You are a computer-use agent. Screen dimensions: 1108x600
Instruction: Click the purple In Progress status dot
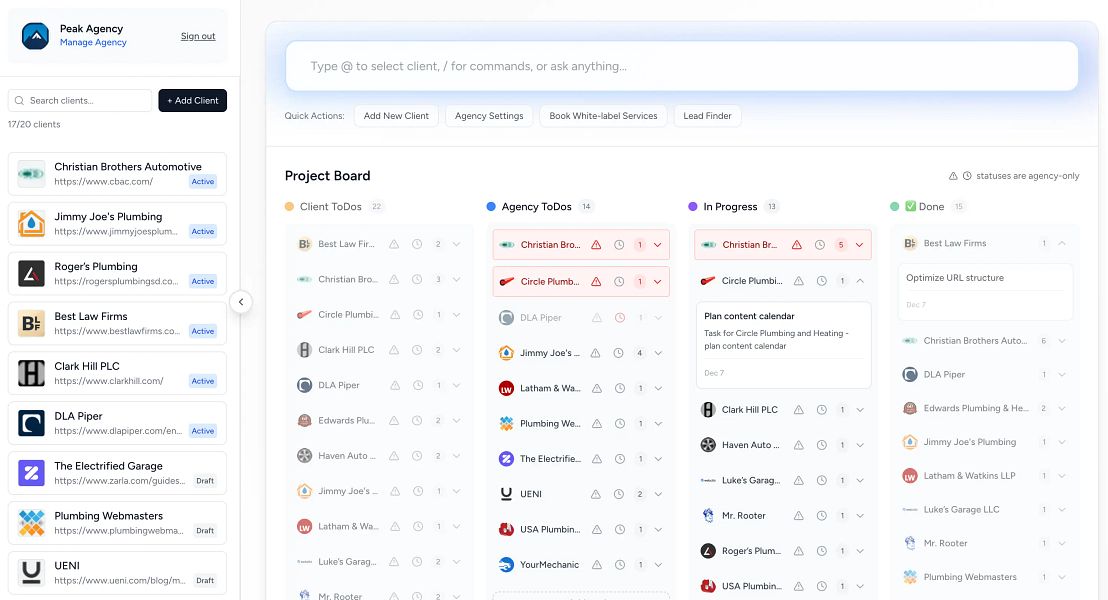coord(692,206)
